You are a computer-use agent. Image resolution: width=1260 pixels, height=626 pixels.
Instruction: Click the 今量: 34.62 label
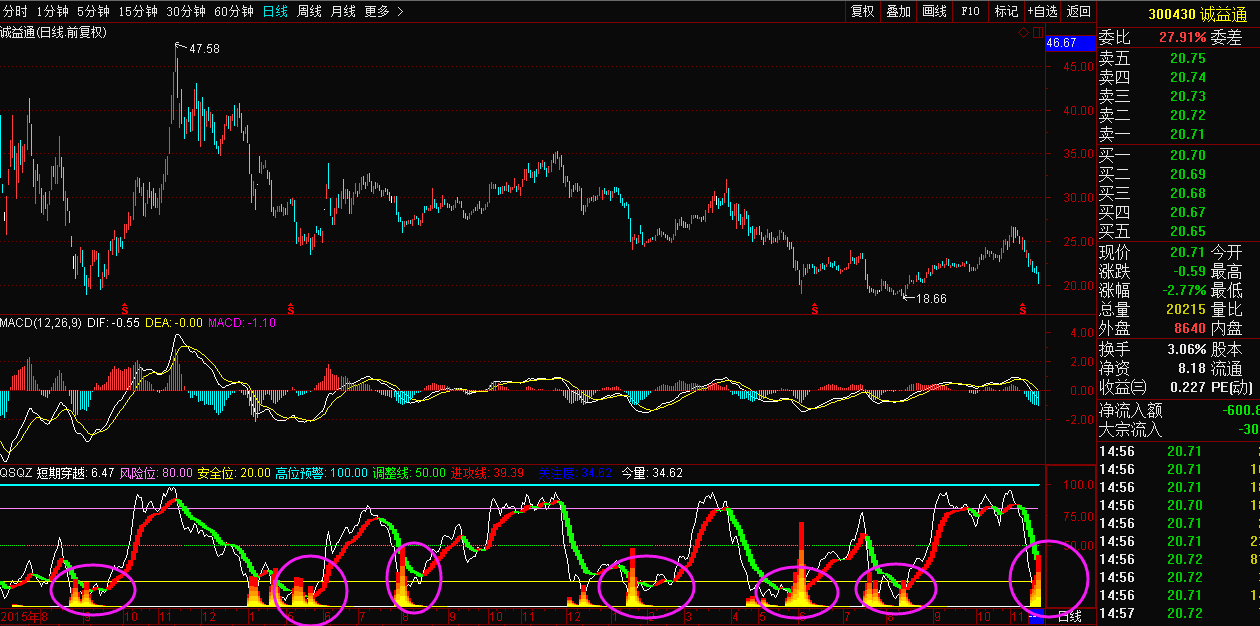point(653,472)
